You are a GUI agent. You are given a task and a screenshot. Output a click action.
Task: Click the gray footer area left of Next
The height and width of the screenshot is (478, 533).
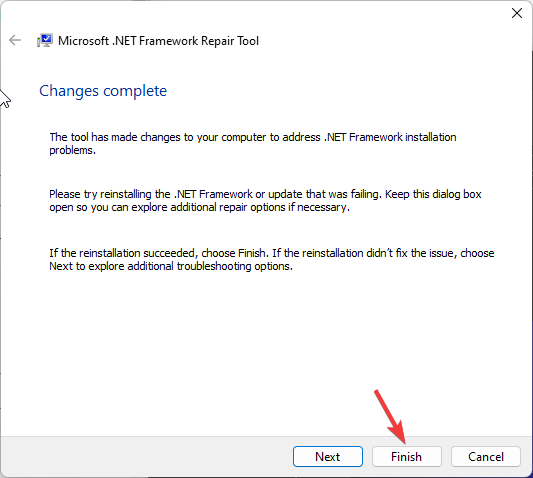coord(146,456)
